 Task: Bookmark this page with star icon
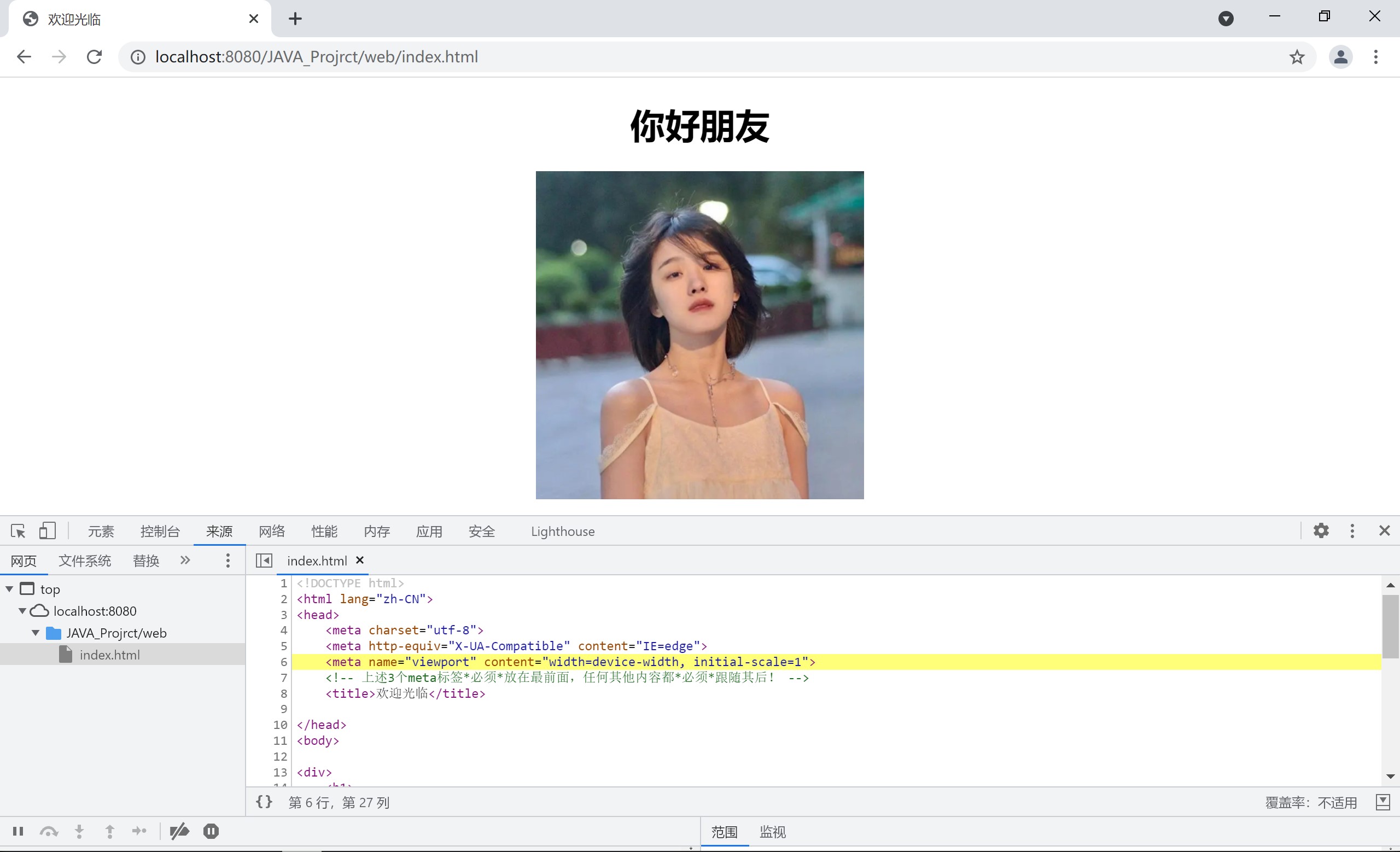1297,57
